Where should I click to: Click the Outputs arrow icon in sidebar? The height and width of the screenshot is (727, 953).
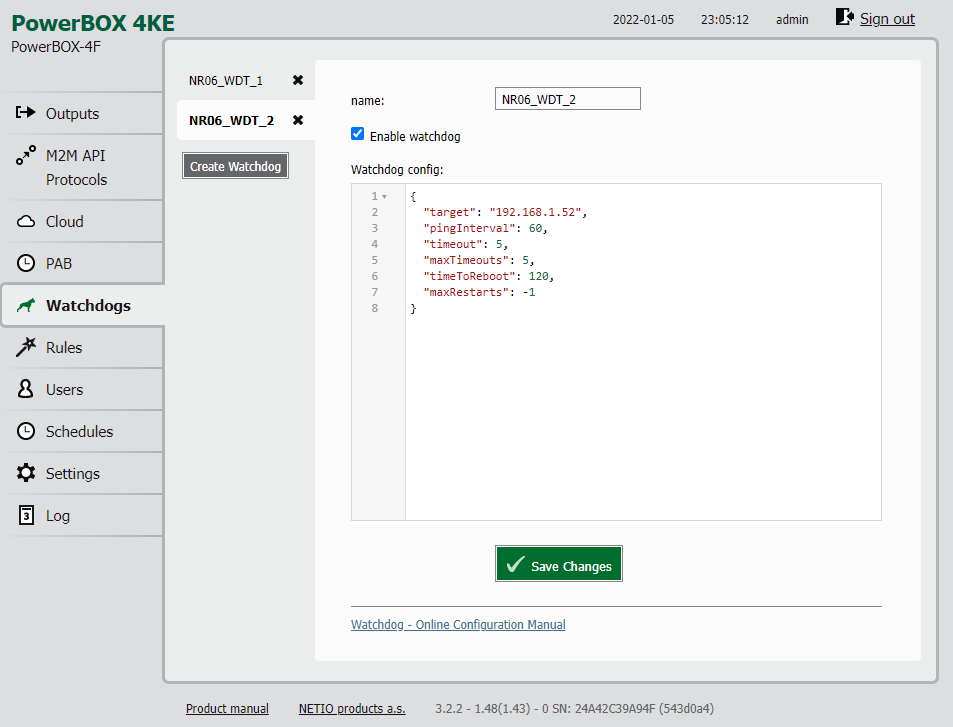point(26,113)
